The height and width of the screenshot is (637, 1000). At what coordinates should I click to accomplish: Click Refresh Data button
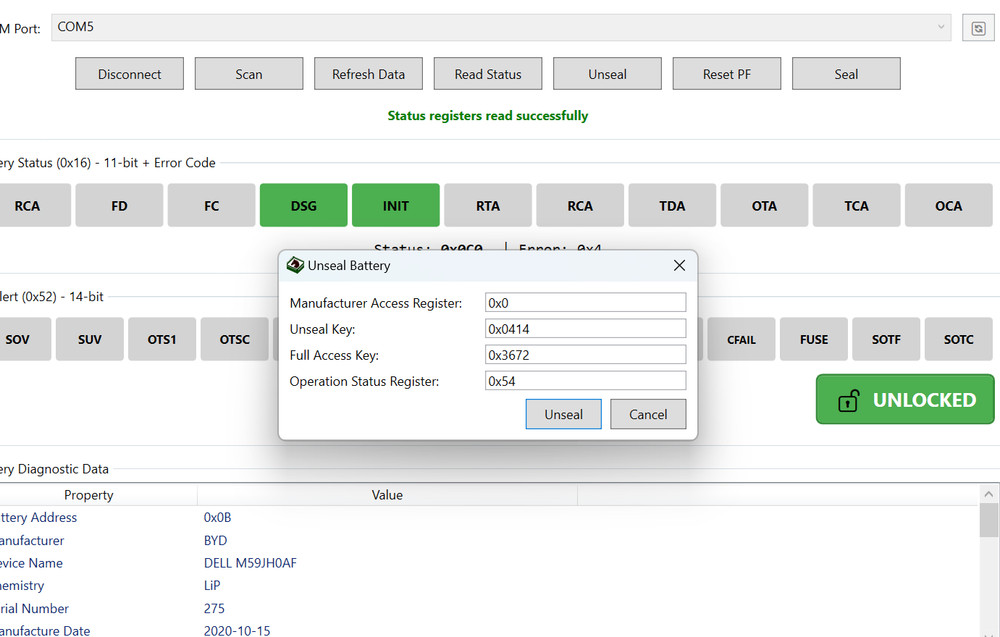pos(368,74)
